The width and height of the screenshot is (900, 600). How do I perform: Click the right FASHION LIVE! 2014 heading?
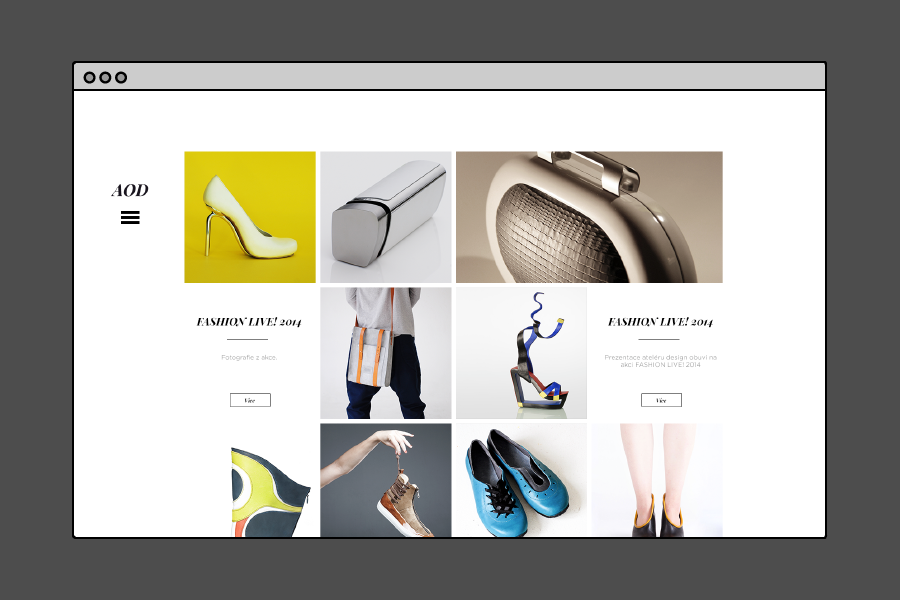[x=660, y=322]
